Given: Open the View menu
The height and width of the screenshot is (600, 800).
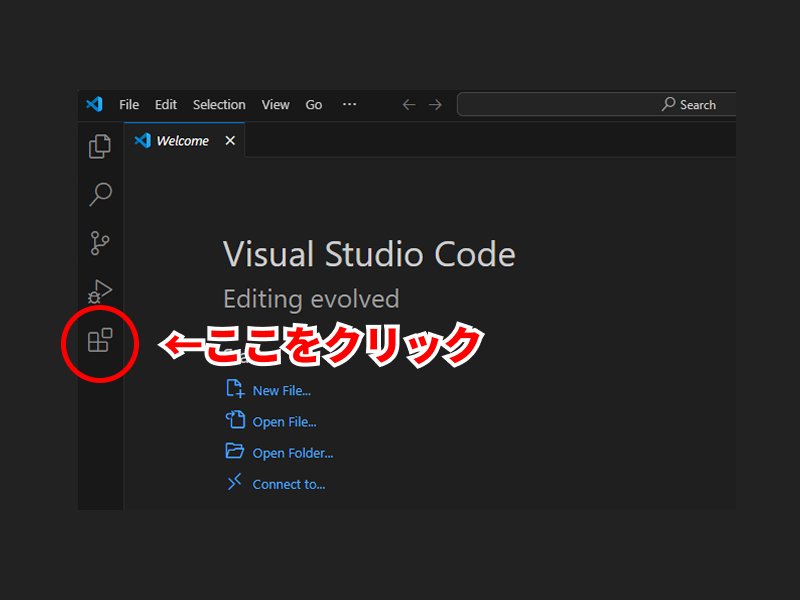Looking at the screenshot, I should coord(276,105).
